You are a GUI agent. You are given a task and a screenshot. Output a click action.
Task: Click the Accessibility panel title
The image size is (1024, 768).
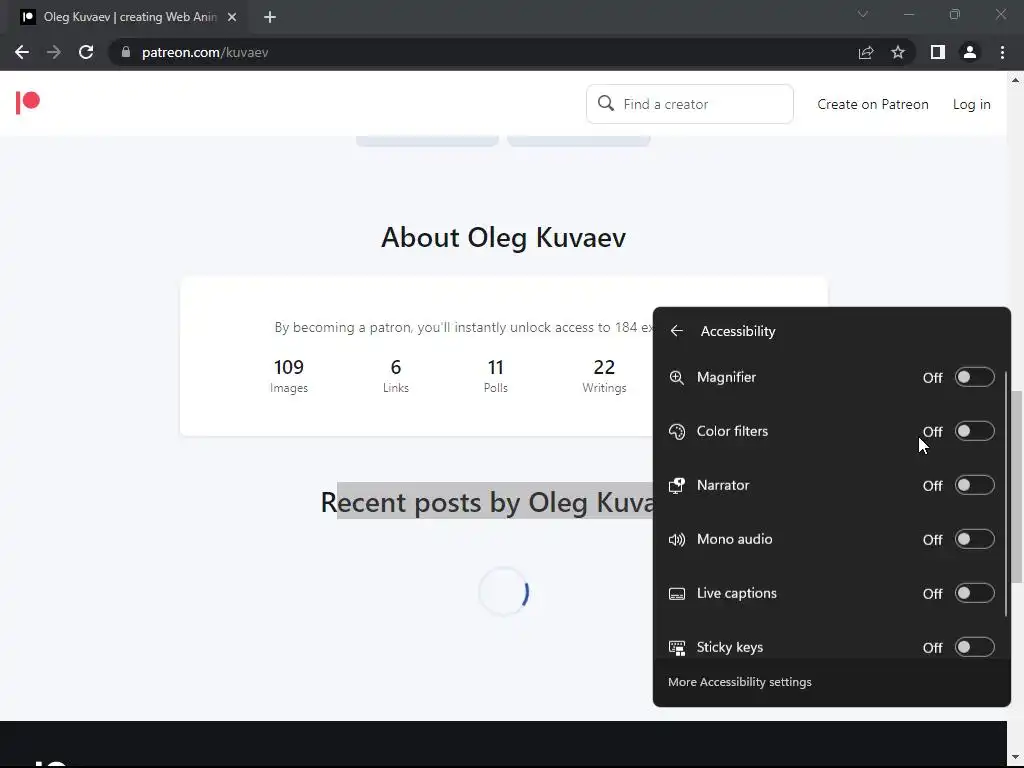[738, 331]
